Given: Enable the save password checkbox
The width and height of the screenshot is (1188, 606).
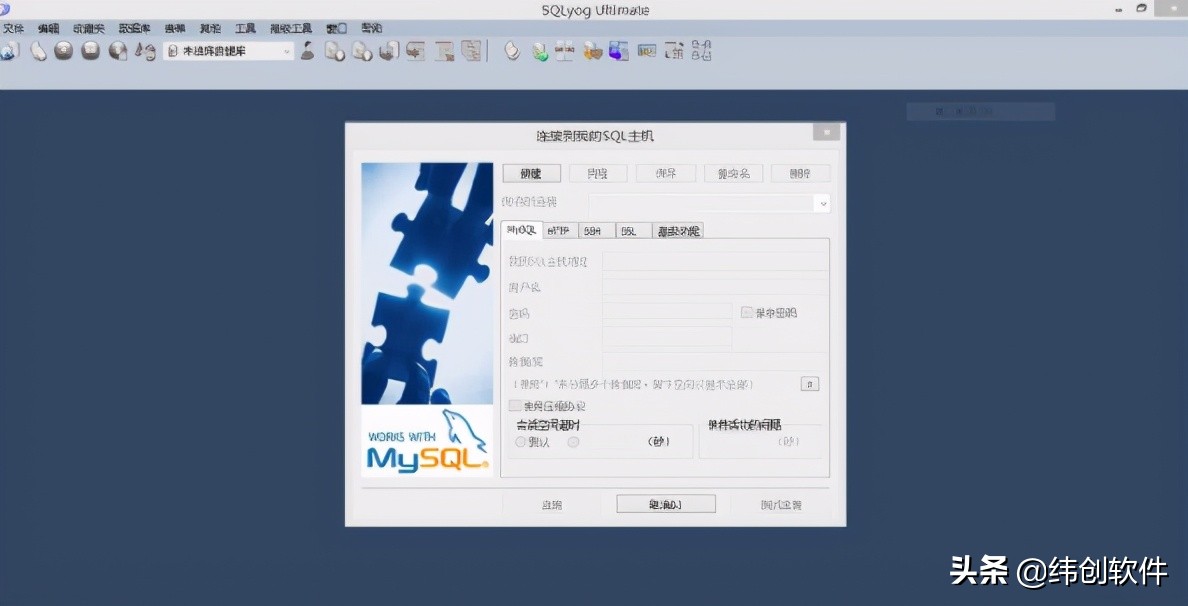Looking at the screenshot, I should 745,312.
